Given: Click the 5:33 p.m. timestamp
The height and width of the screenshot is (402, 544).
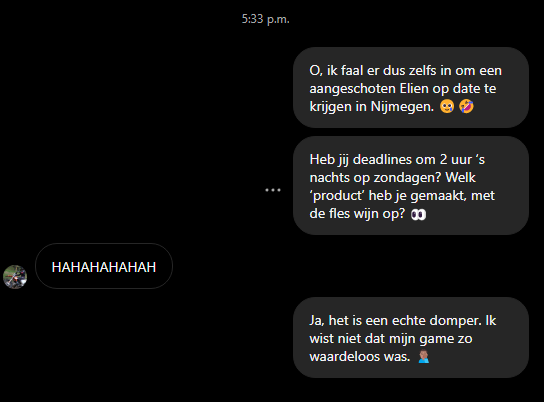Looking at the screenshot, I should point(265,19).
